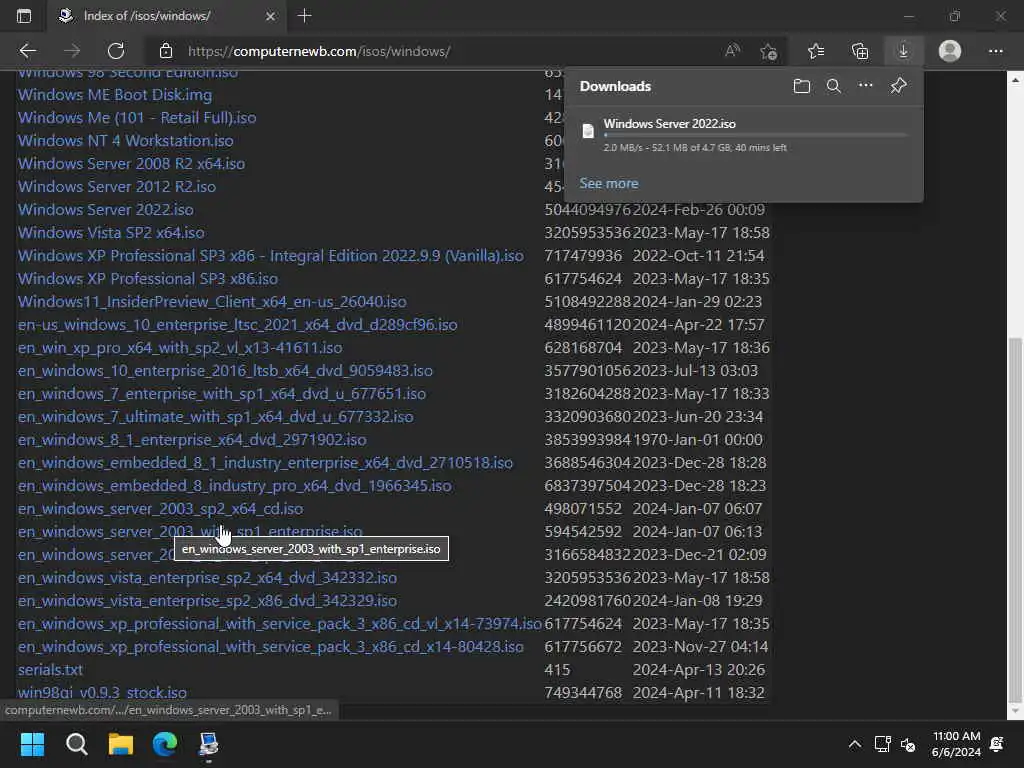Click scrollbar up arrow
This screenshot has width=1024, height=768.
1015,80
